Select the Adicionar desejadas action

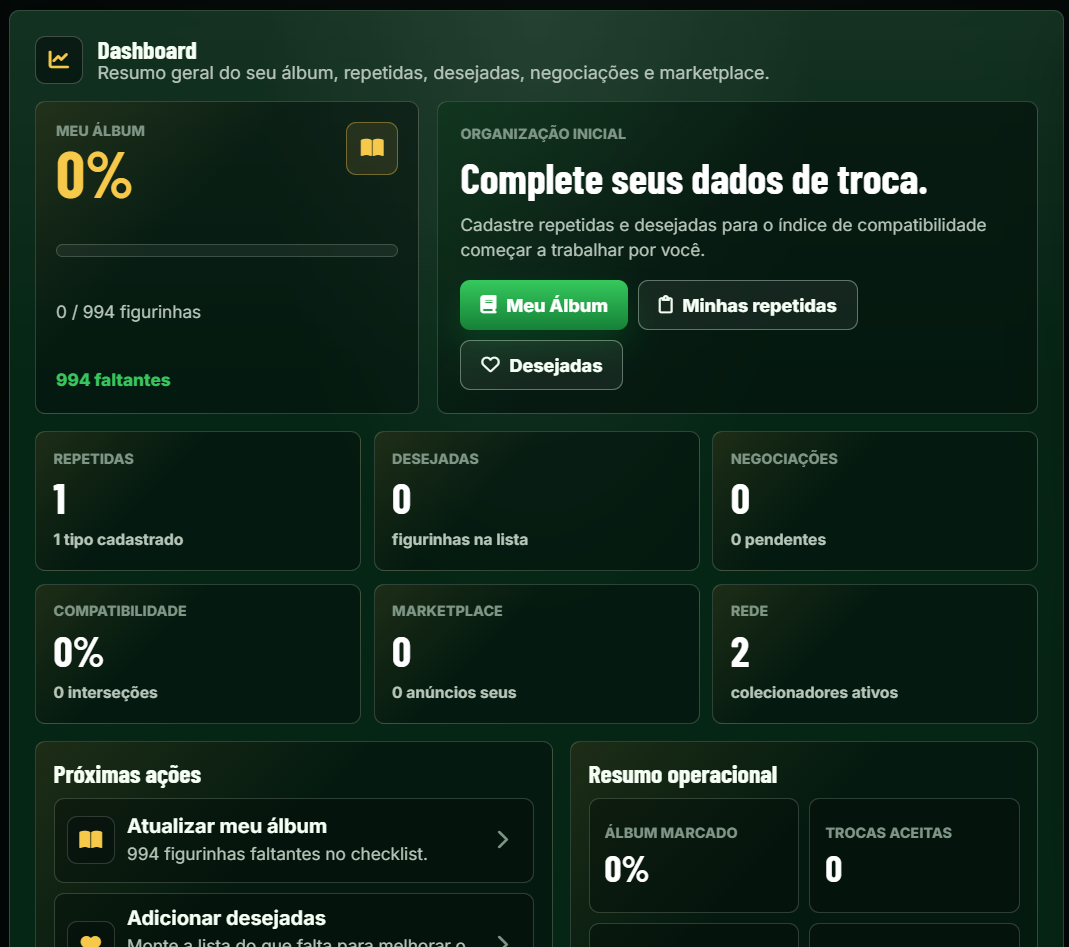coord(293,920)
